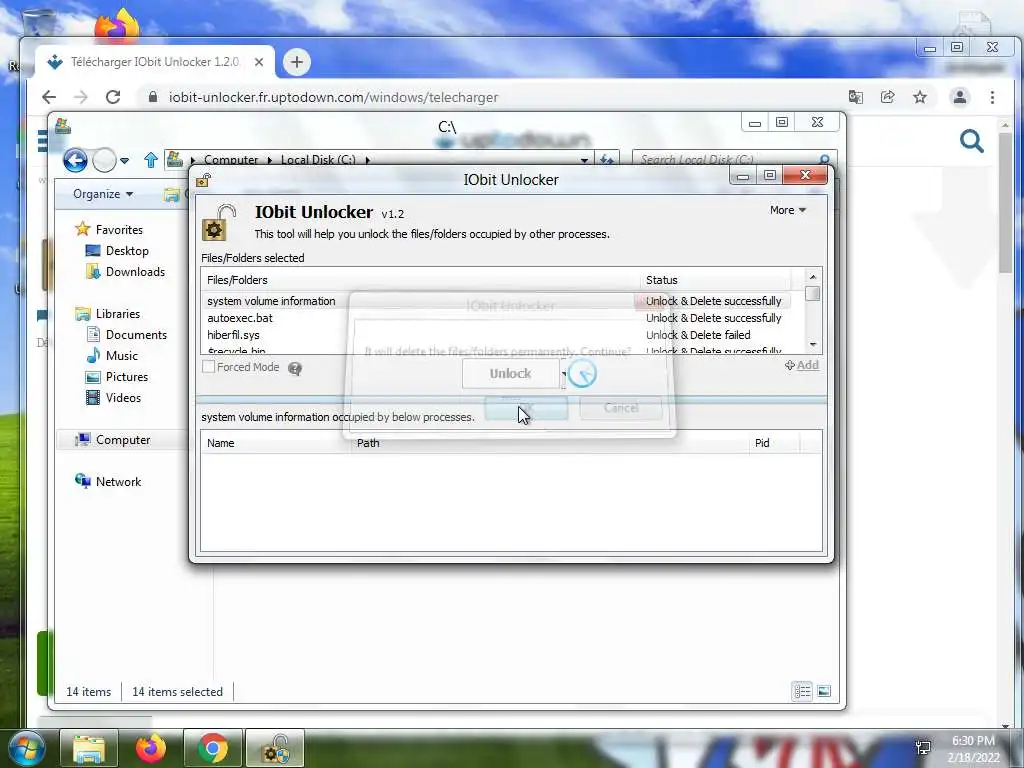The width and height of the screenshot is (1024, 768).
Task: Open the Music library
Action: pyautogui.click(x=121, y=356)
